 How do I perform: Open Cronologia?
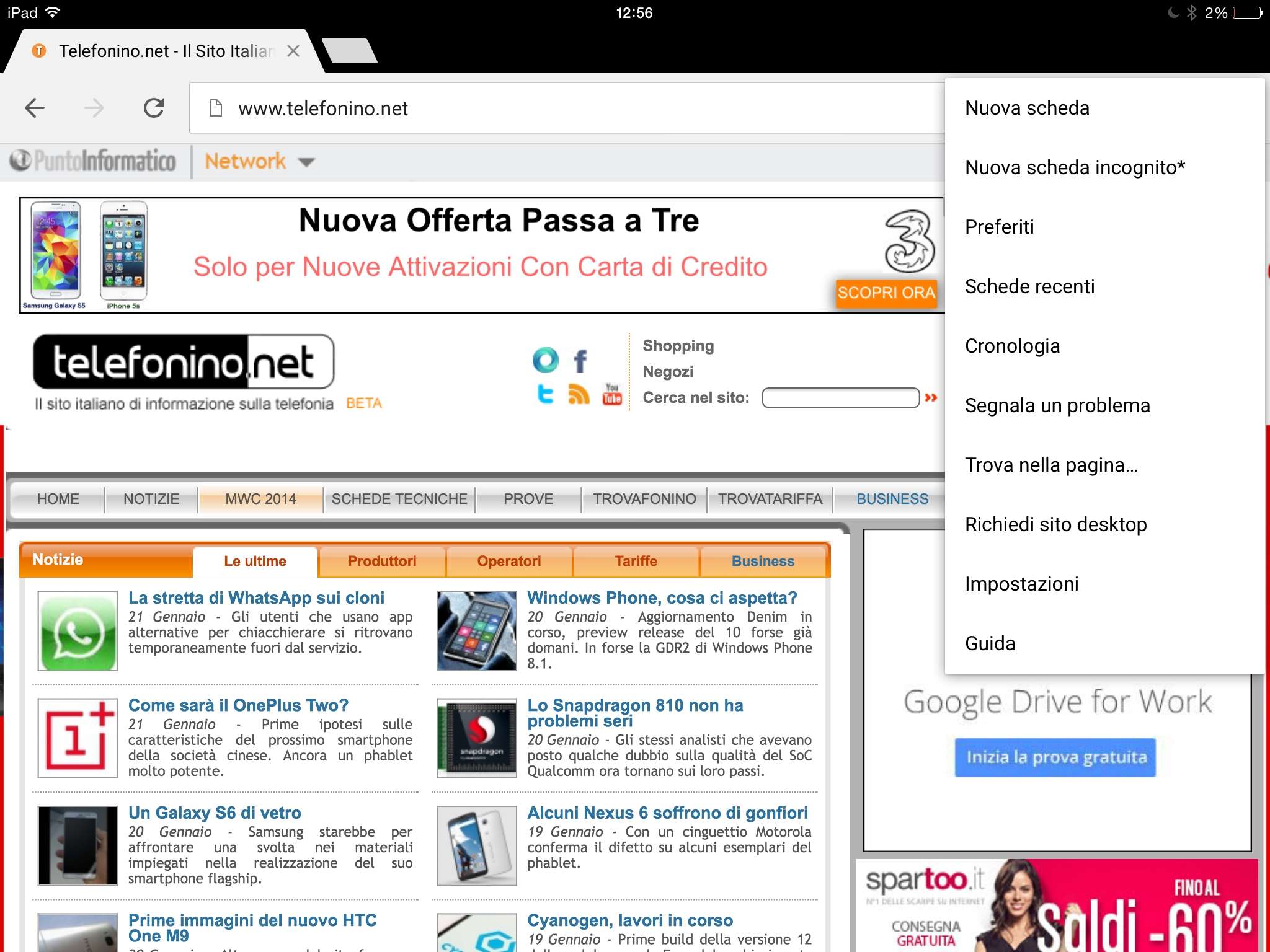[1104, 346]
